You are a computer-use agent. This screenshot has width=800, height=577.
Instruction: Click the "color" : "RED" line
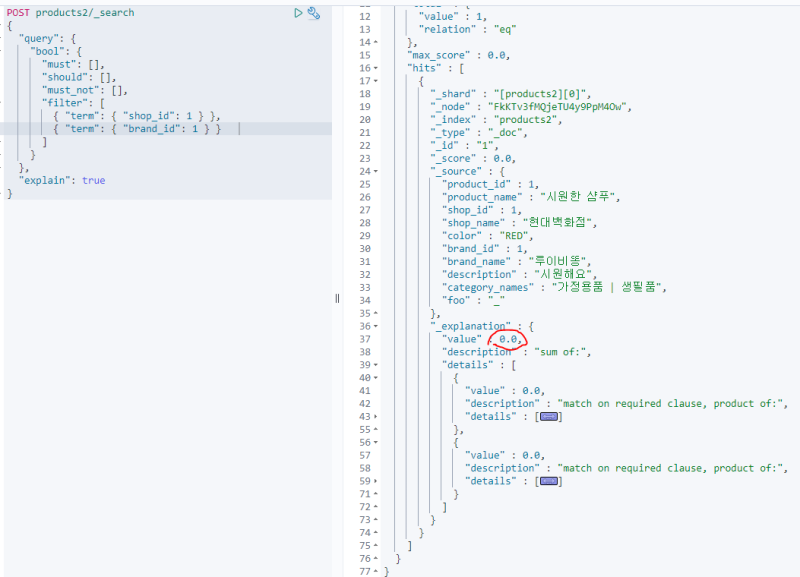487,236
